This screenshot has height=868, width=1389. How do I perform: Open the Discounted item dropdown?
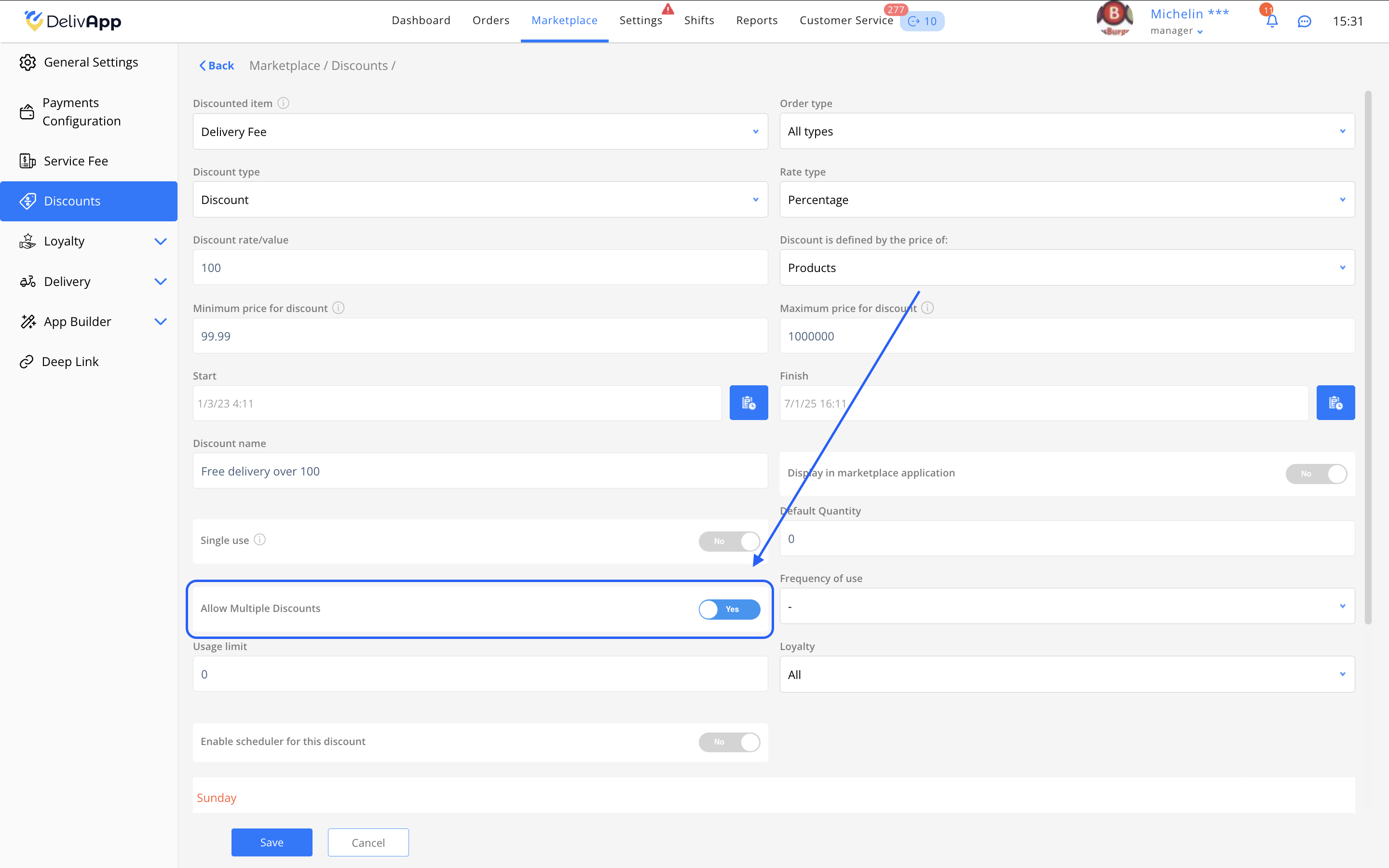(x=480, y=132)
